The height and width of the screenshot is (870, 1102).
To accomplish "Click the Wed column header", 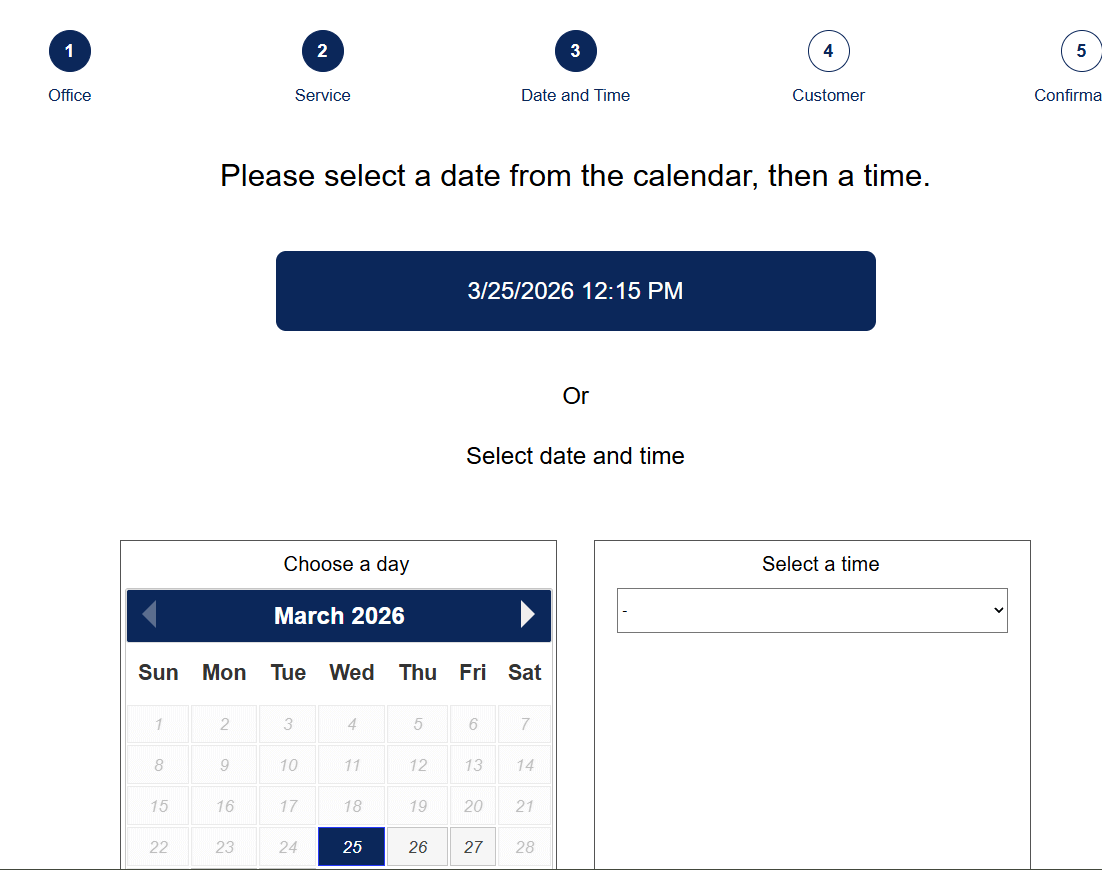I will tap(352, 673).
